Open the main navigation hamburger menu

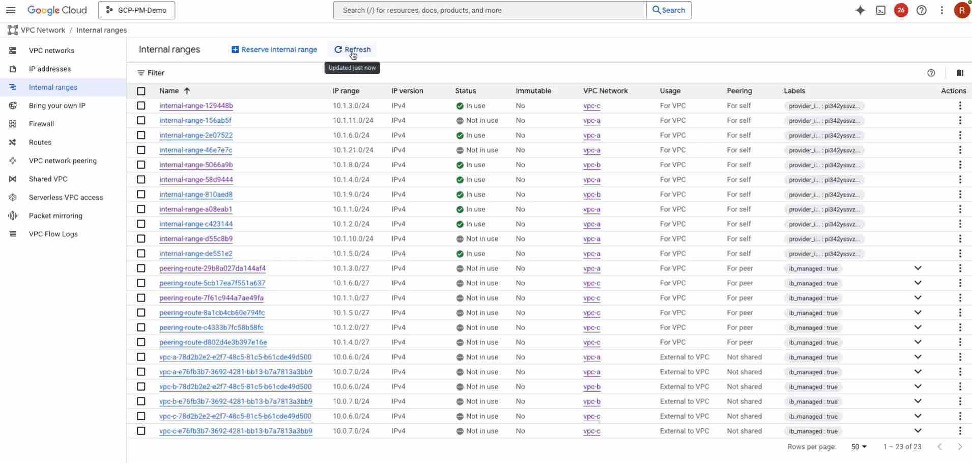click(x=12, y=10)
